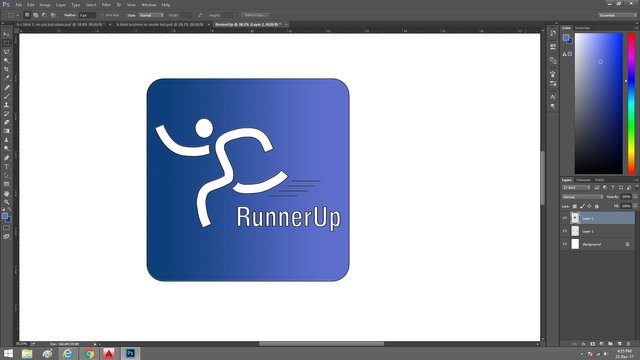Choose the New Selection mode
640x360 pixels.
[27, 15]
